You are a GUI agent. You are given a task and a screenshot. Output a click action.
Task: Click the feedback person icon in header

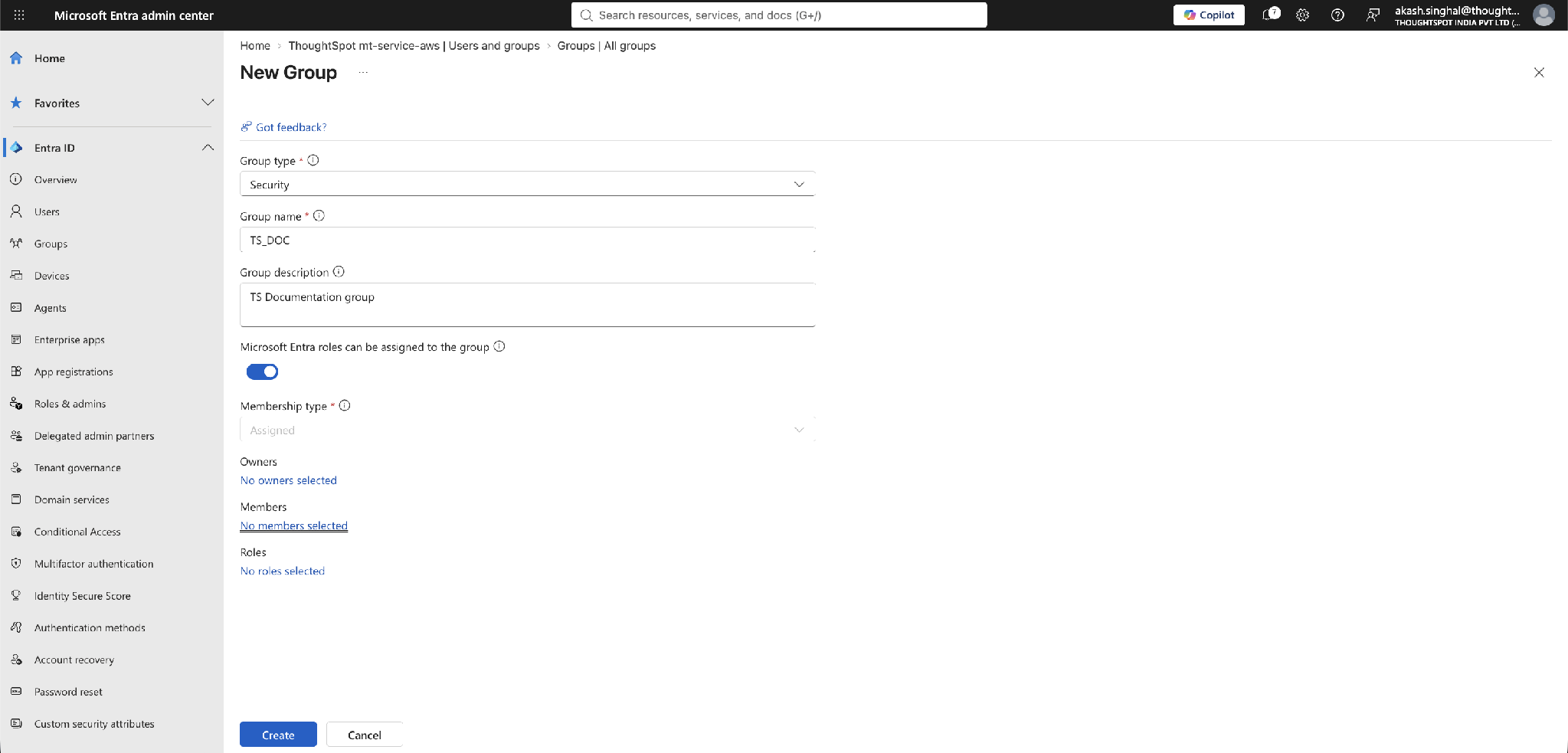[x=1373, y=15]
